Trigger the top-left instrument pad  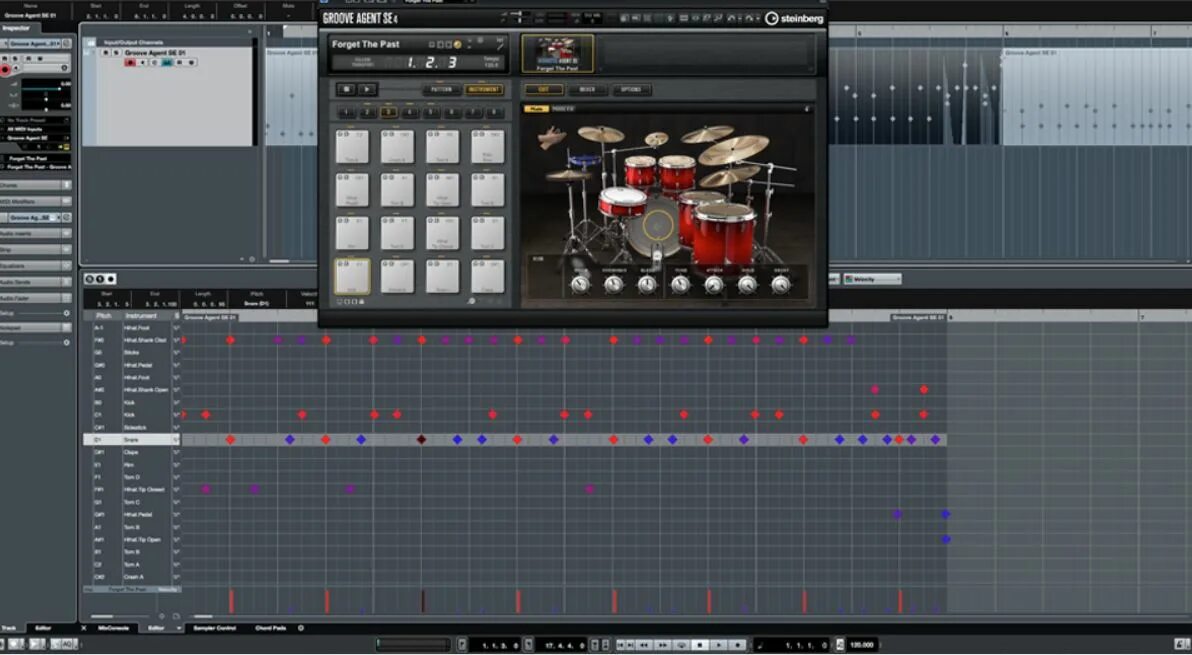pyautogui.click(x=352, y=147)
